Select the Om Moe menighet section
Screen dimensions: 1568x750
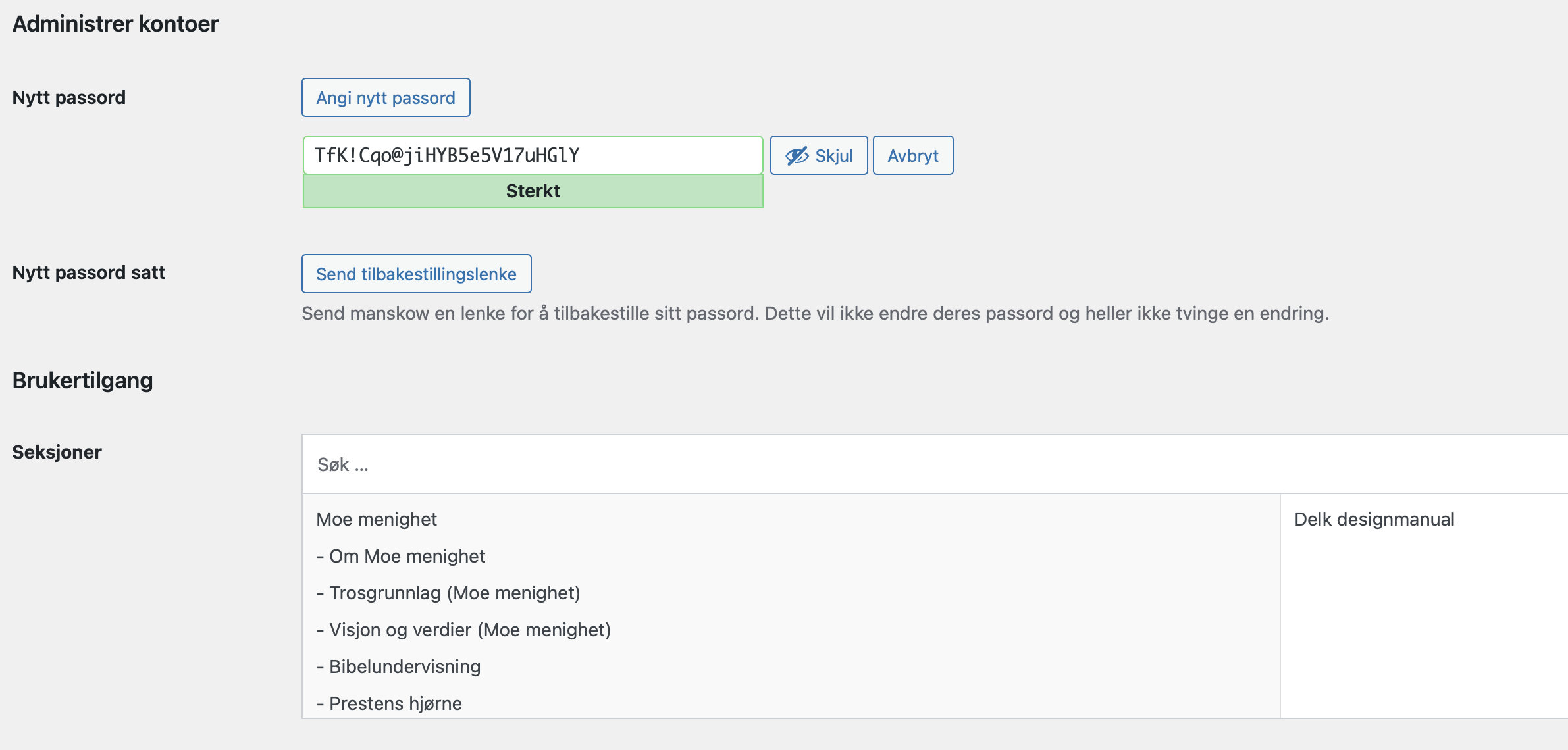[400, 556]
